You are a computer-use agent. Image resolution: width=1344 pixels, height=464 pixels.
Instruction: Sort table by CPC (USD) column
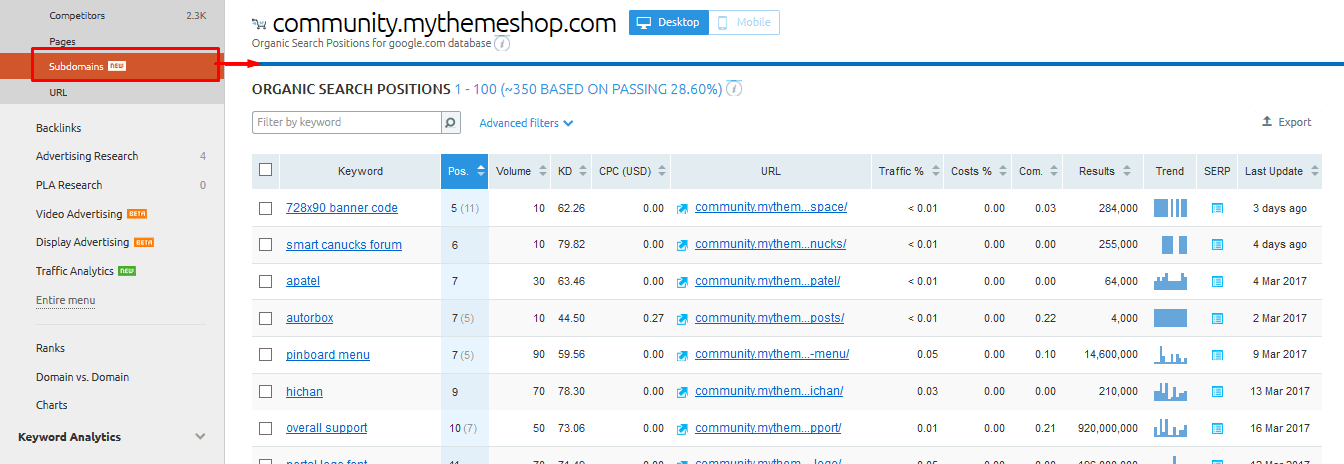pos(631,171)
